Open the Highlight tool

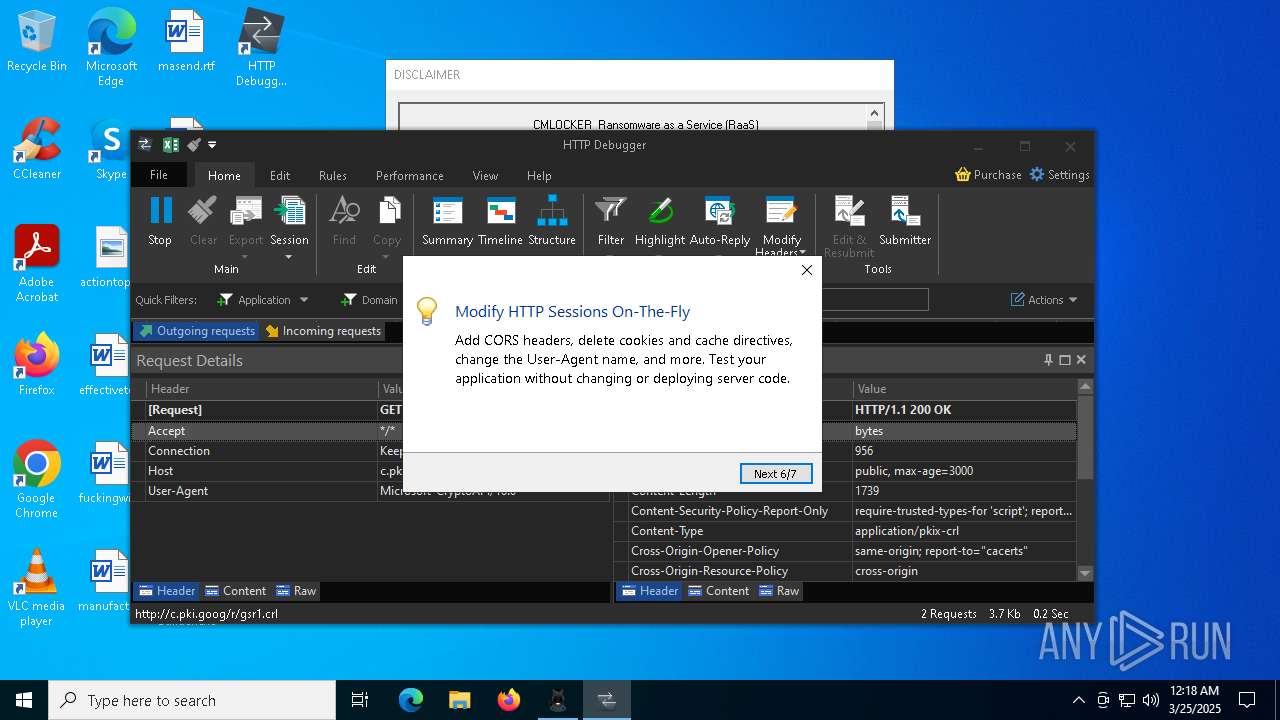660,221
